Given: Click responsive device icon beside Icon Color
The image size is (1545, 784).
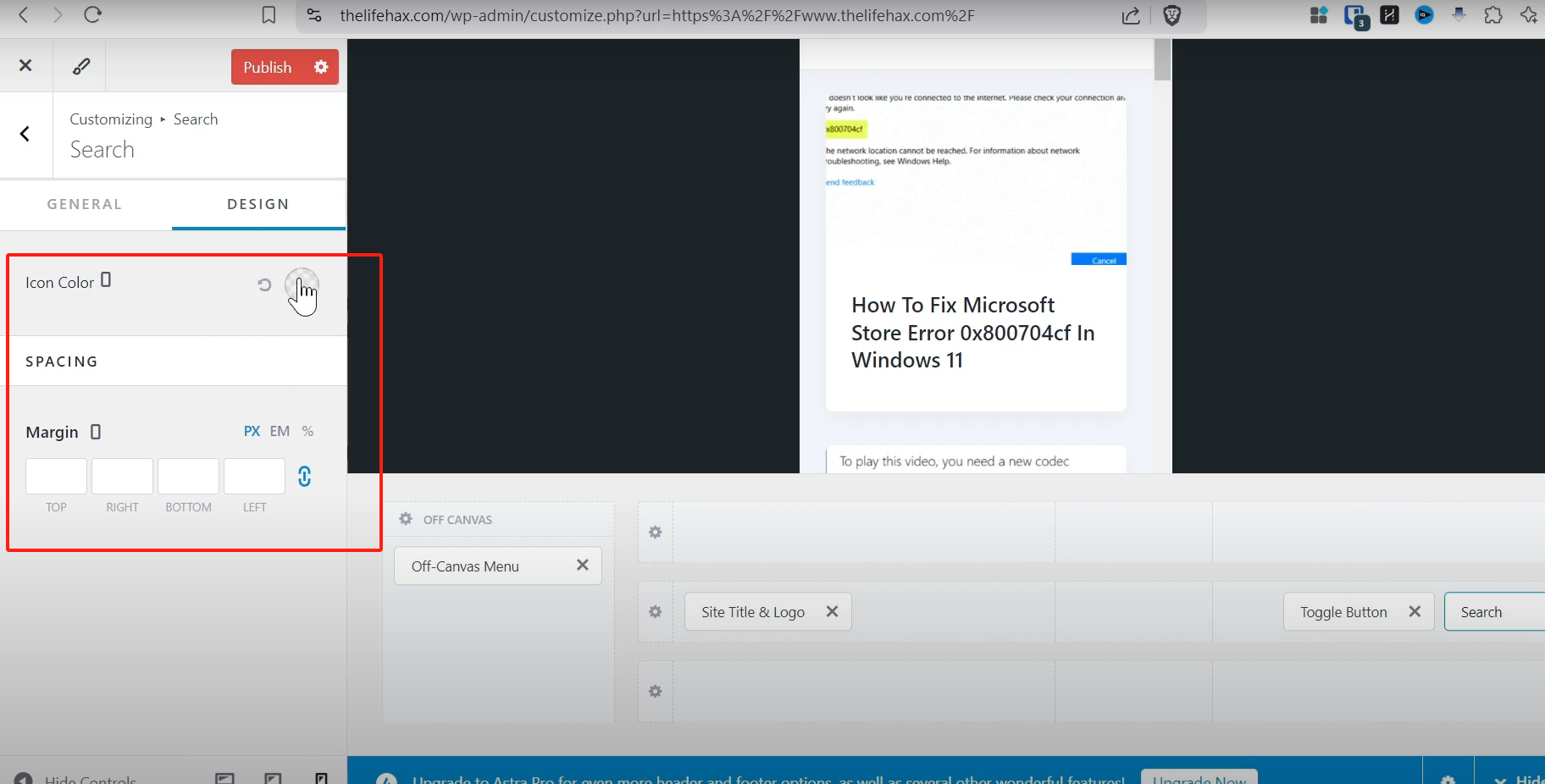Looking at the screenshot, I should coord(106,280).
